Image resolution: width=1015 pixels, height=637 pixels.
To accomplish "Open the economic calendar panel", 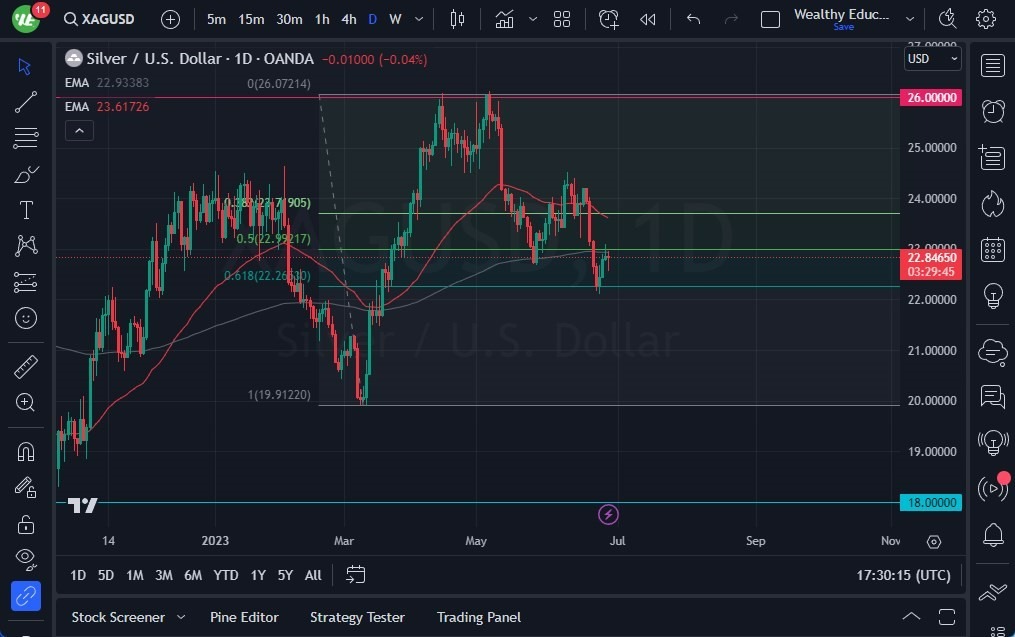I will coord(993,250).
